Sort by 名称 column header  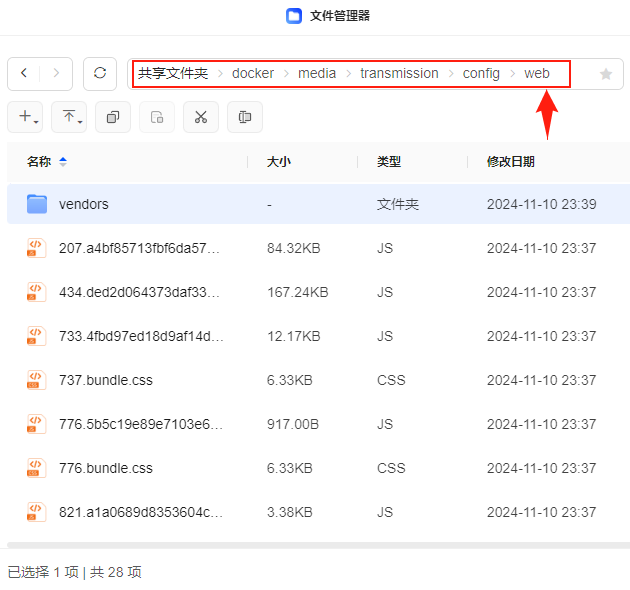[x=39, y=162]
